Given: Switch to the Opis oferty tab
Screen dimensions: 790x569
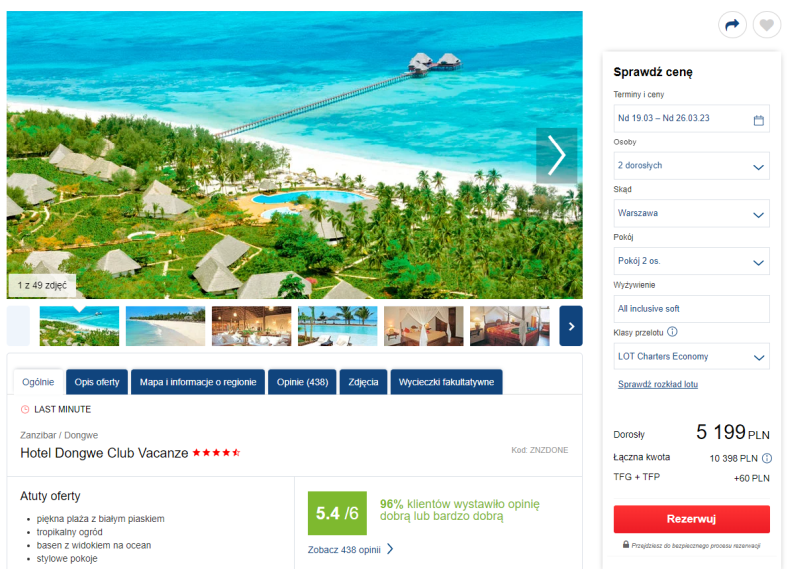Looking at the screenshot, I should pyautogui.click(x=97, y=382).
